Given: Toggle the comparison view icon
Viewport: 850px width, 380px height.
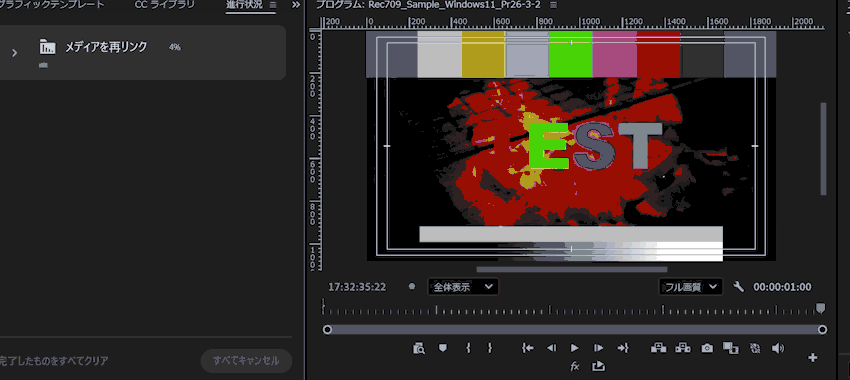Looking at the screenshot, I should (731, 348).
